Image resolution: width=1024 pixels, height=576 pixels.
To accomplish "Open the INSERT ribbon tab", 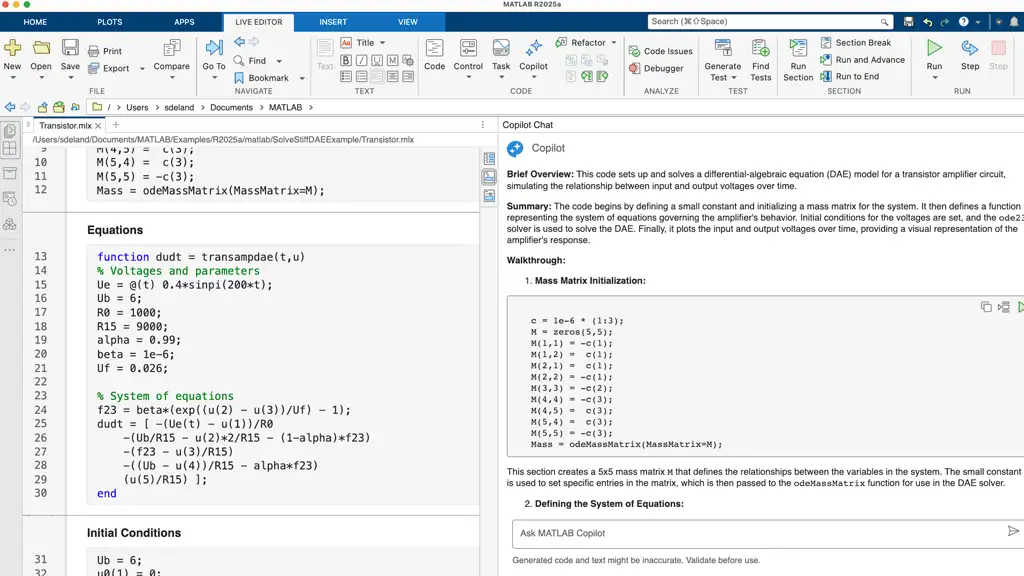I will [333, 22].
